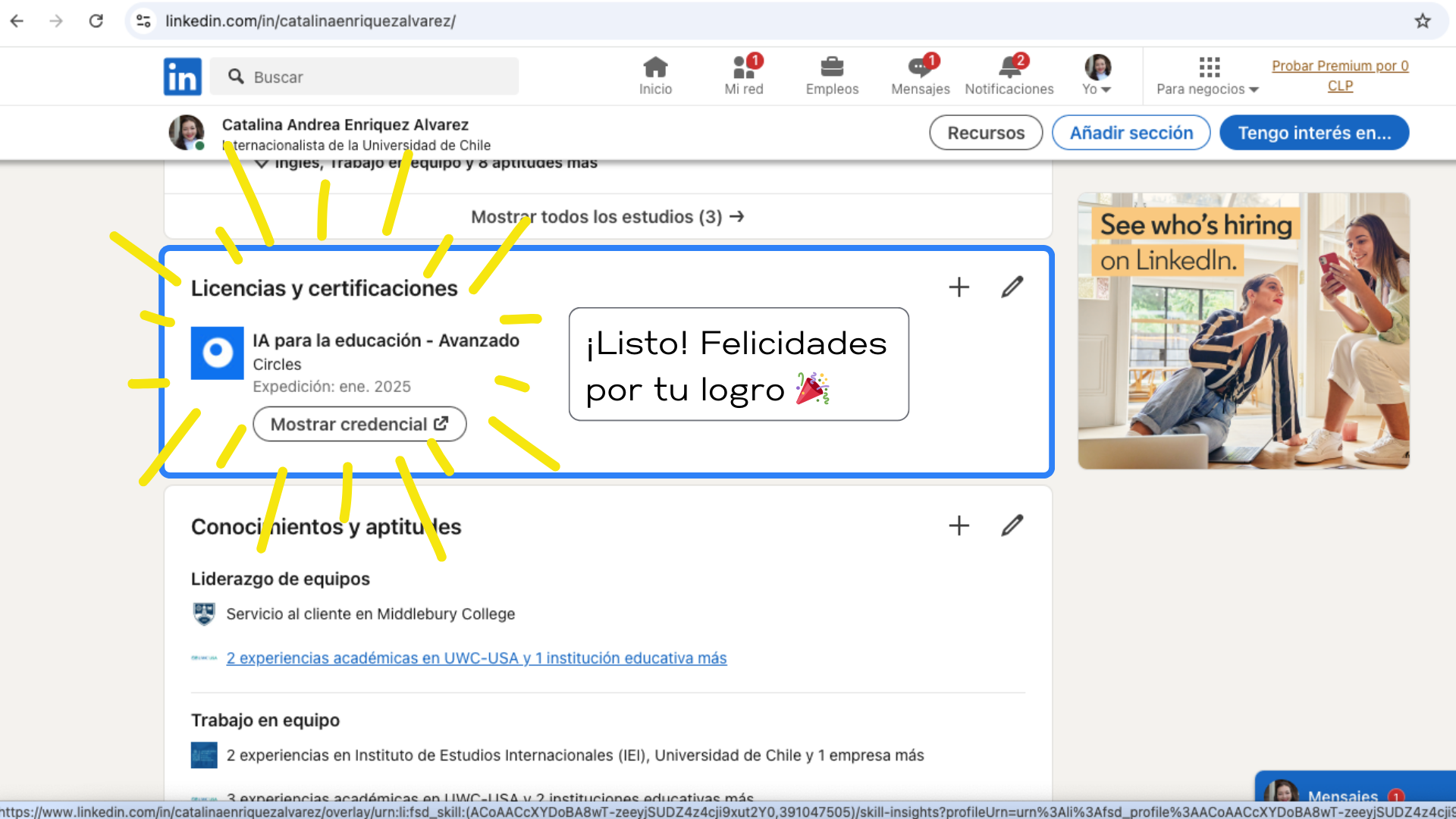Image resolution: width=1456 pixels, height=819 pixels.
Task: Open Para negocios dropdown
Action: [1207, 76]
